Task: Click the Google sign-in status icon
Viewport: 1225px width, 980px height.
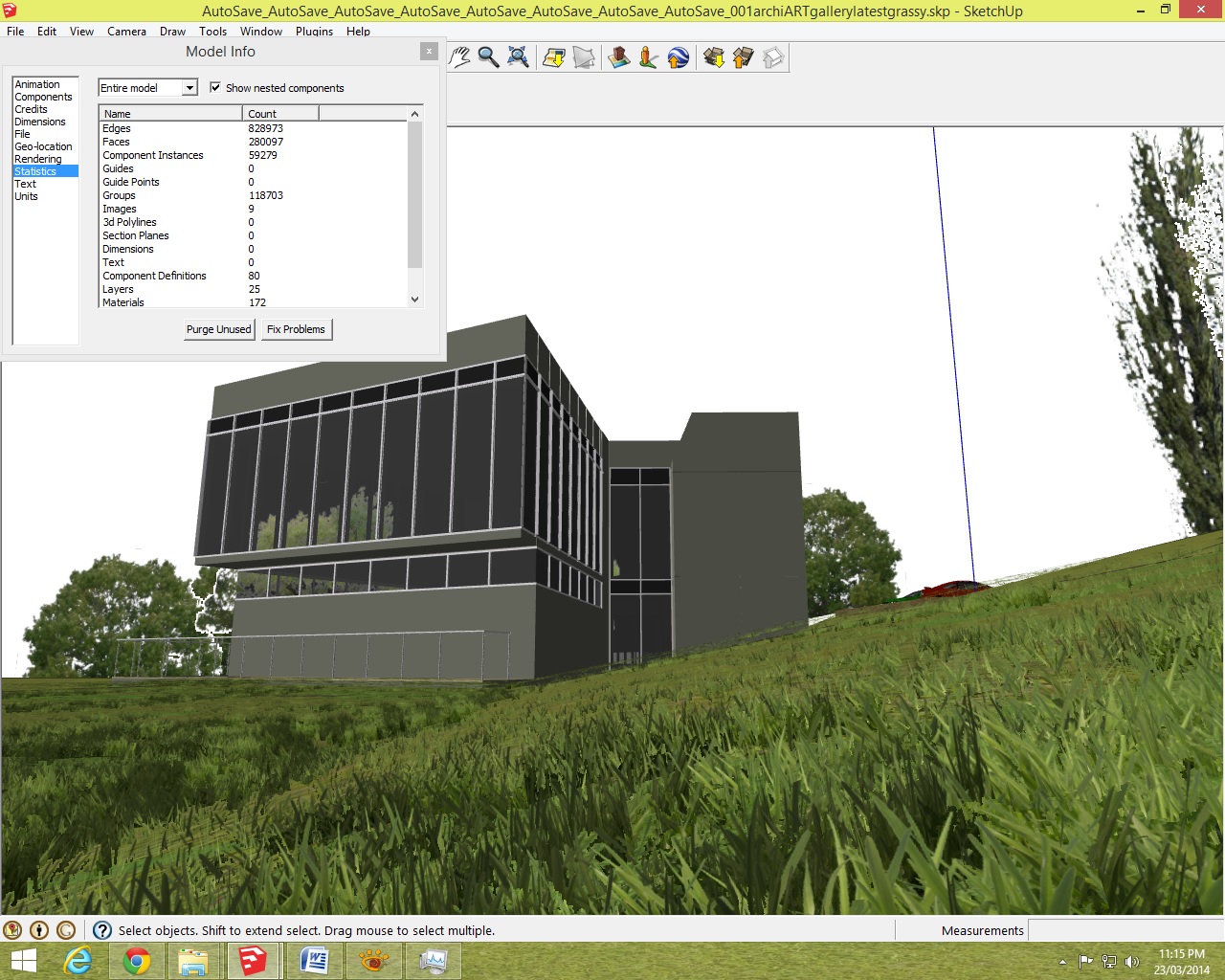Action: [x=66, y=929]
